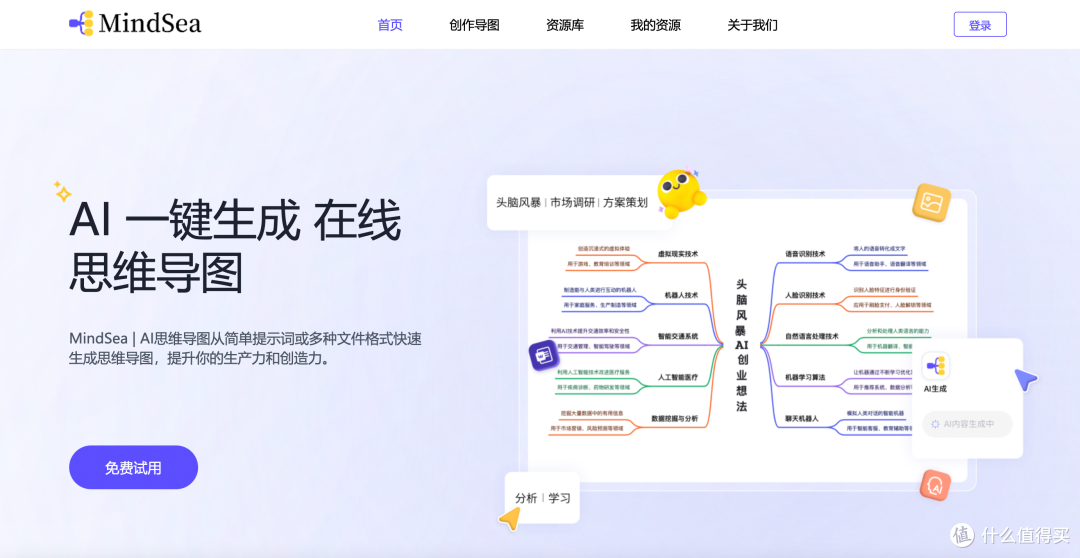This screenshot has height=558, width=1080.
Task: Select the 机器人技术 branch node
Action: pos(681,296)
